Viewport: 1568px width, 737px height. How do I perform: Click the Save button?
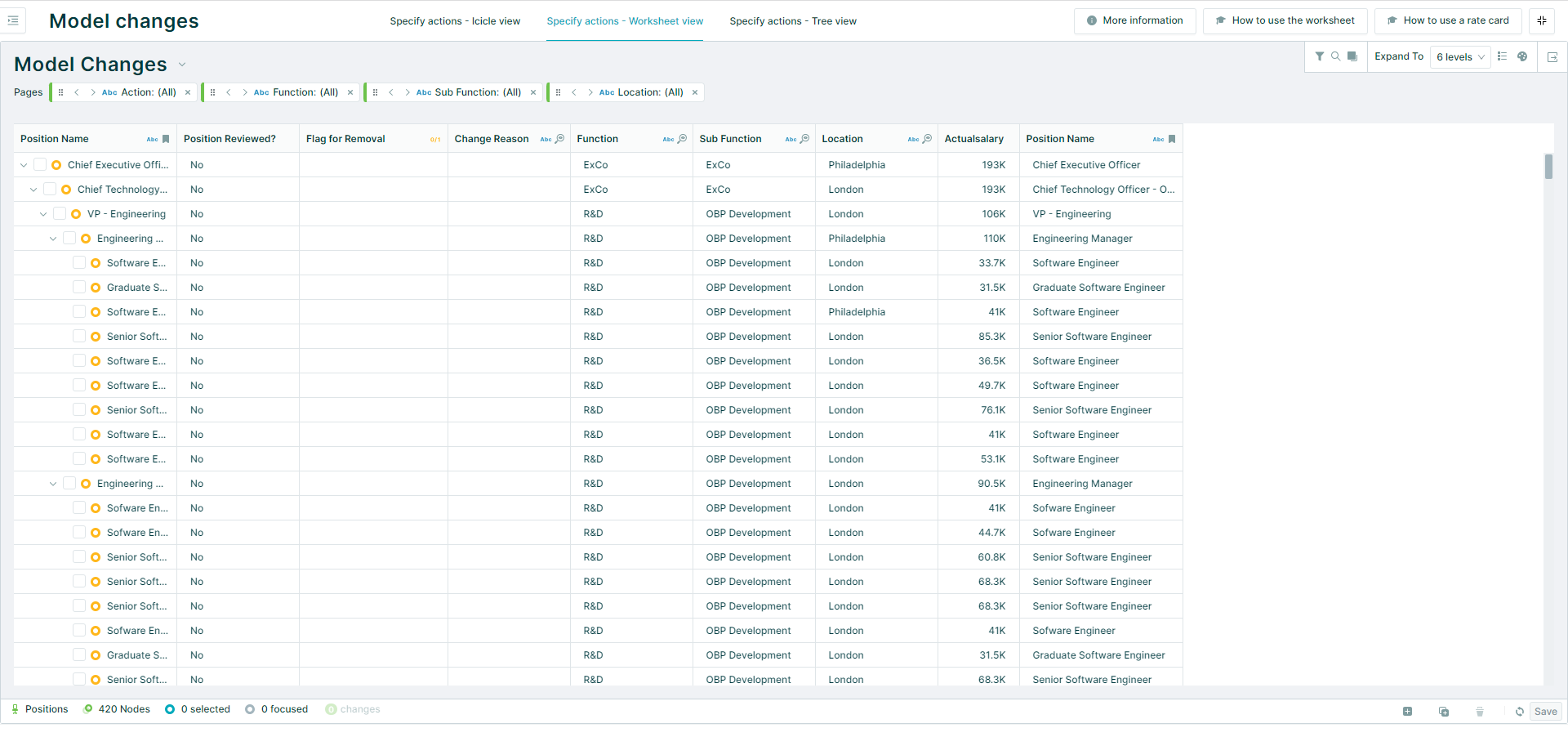pos(1545,712)
